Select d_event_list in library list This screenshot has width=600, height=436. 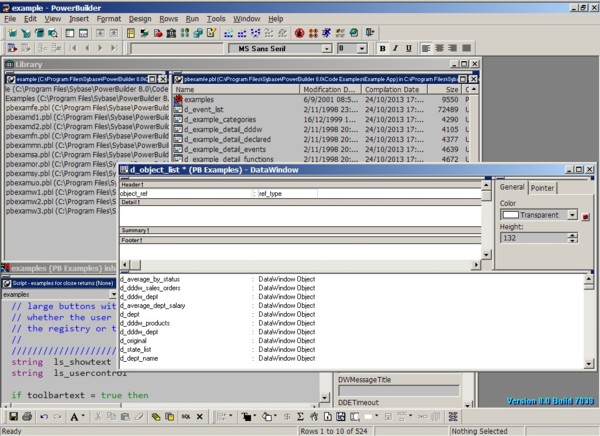pyautogui.click(x=204, y=109)
